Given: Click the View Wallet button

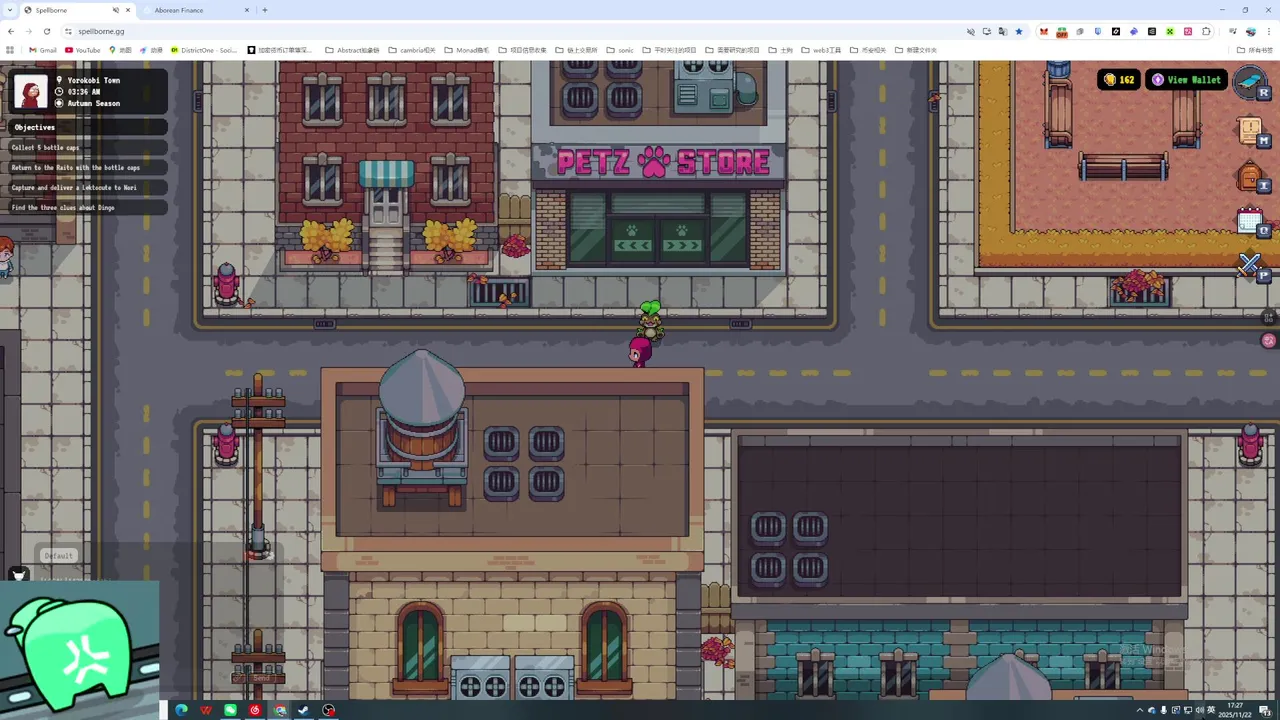Looking at the screenshot, I should pyautogui.click(x=1187, y=80).
